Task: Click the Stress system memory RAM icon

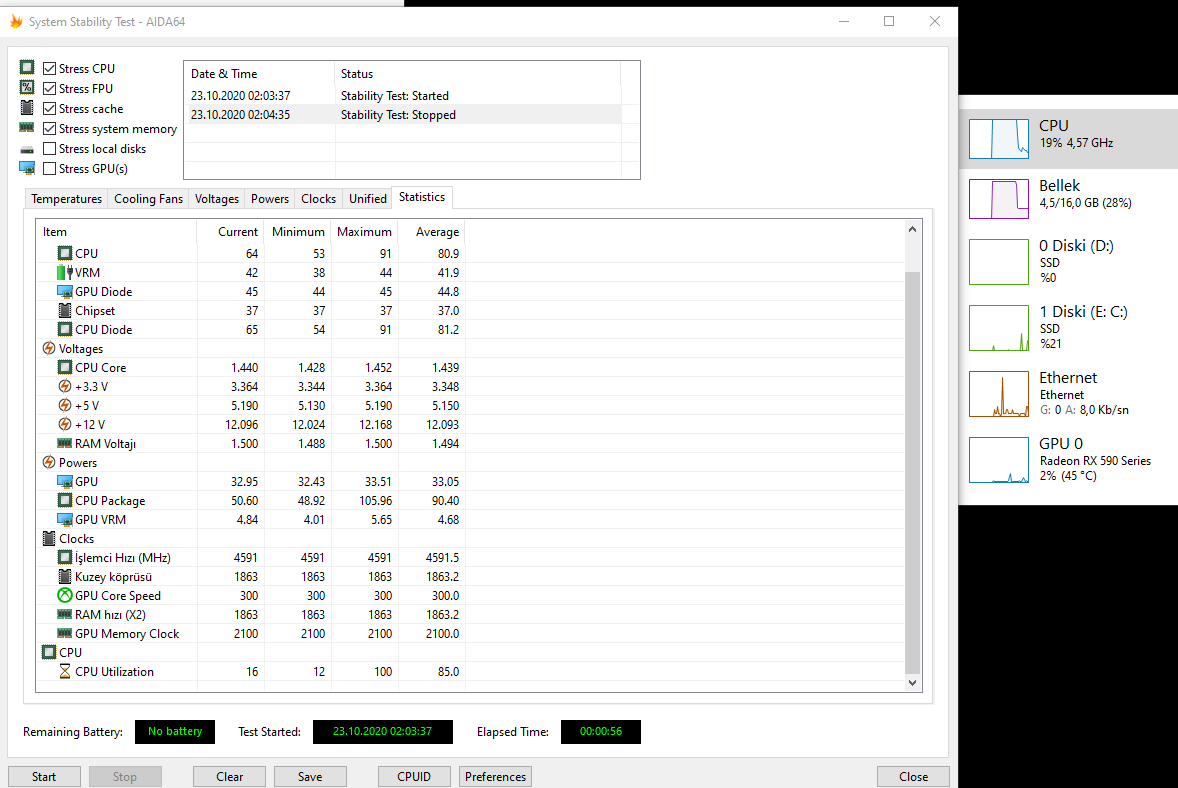Action: 27,128
